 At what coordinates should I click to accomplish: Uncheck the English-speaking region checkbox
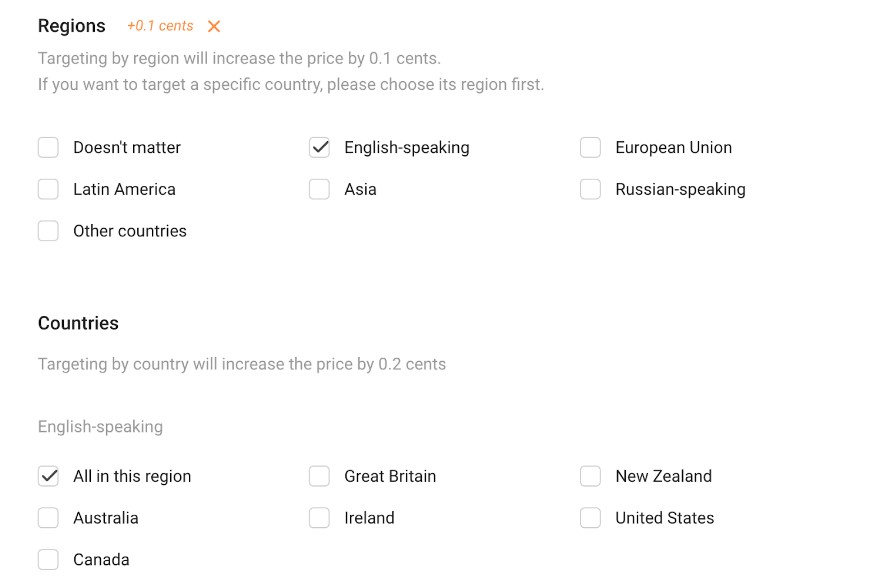point(319,148)
